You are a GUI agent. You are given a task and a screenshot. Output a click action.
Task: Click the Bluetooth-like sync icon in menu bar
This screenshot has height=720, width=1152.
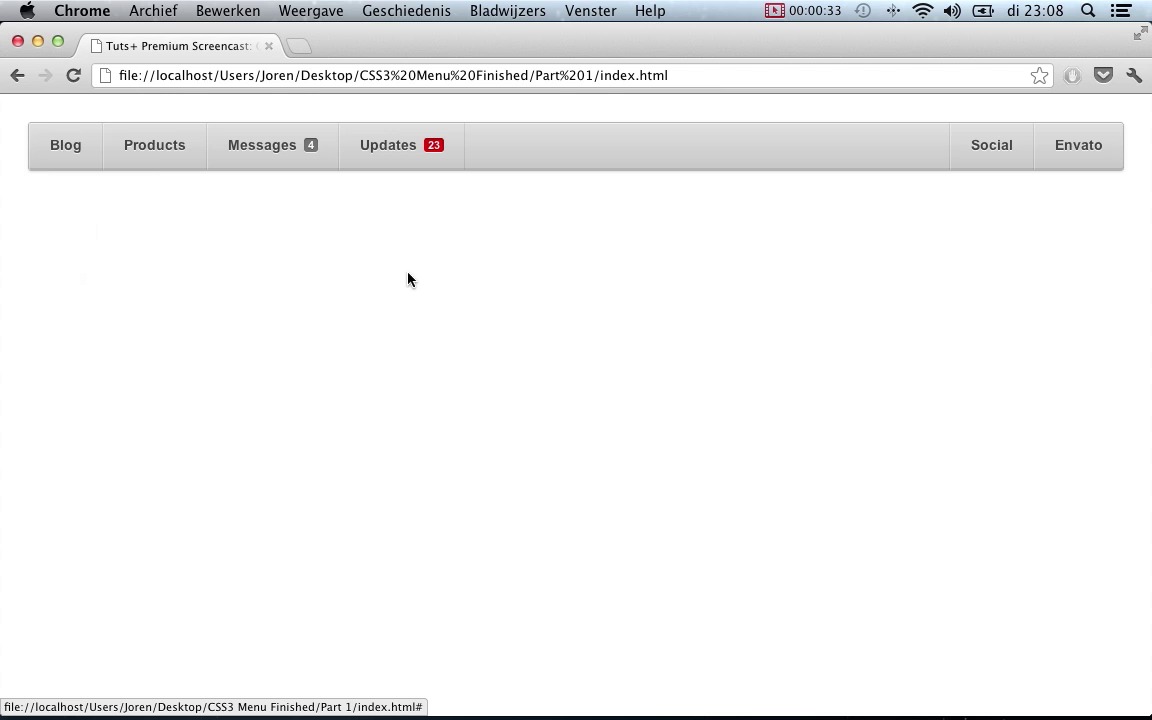(x=893, y=10)
